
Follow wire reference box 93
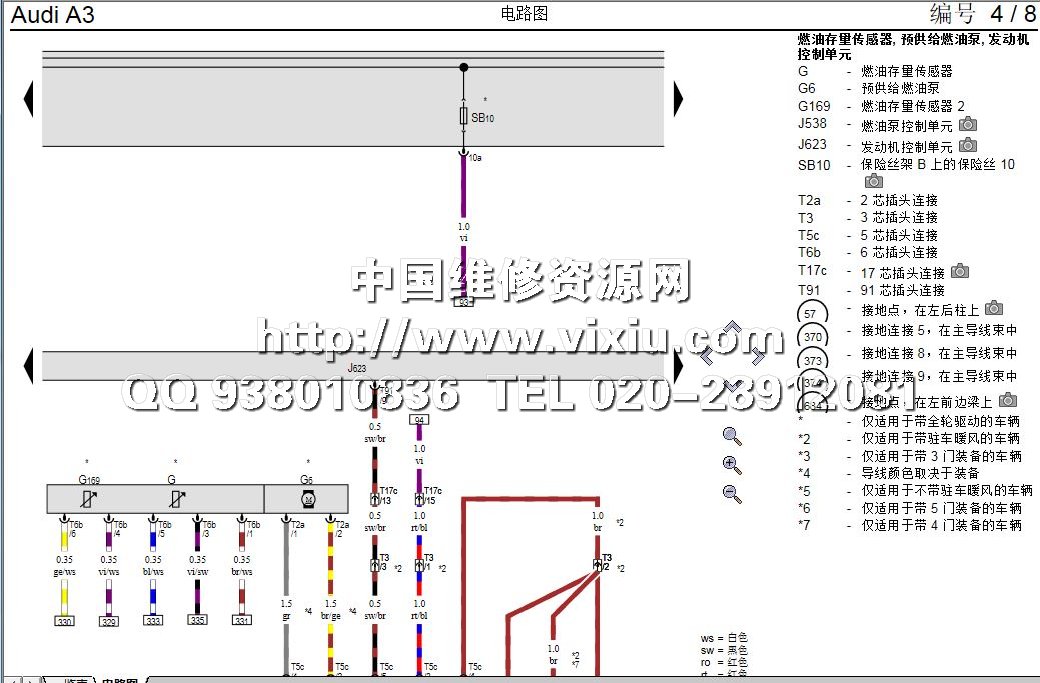click(x=464, y=302)
